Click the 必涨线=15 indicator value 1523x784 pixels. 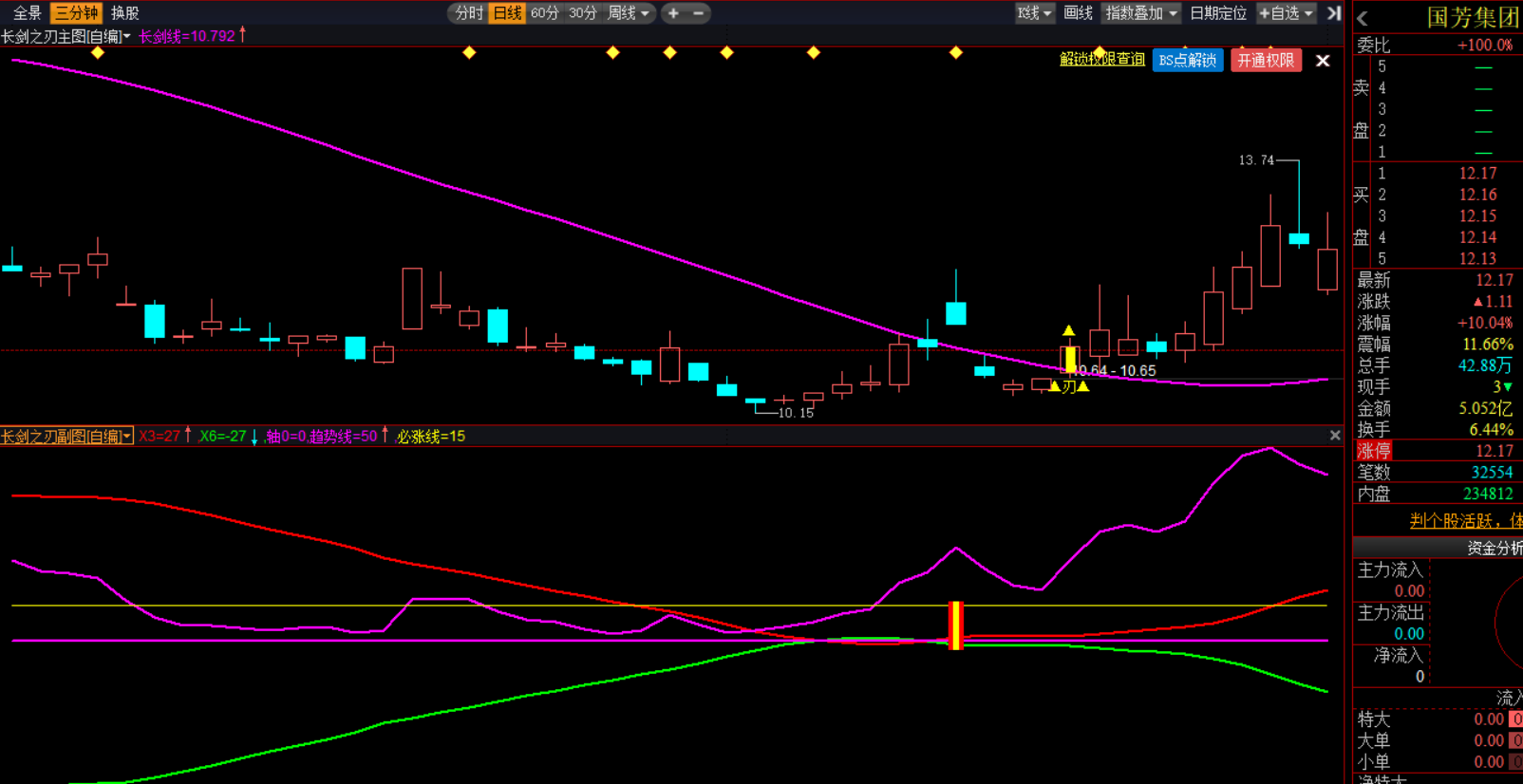(x=431, y=437)
